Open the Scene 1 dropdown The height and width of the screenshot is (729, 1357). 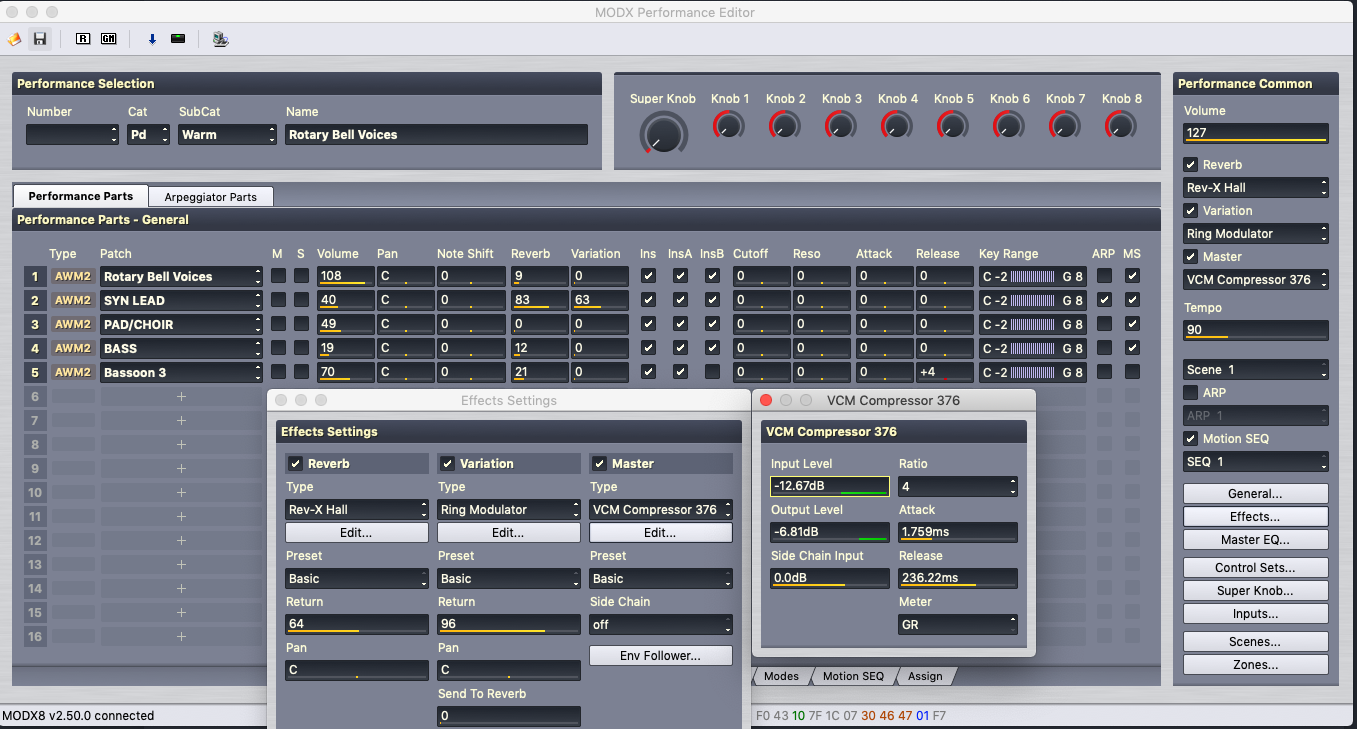1256,370
